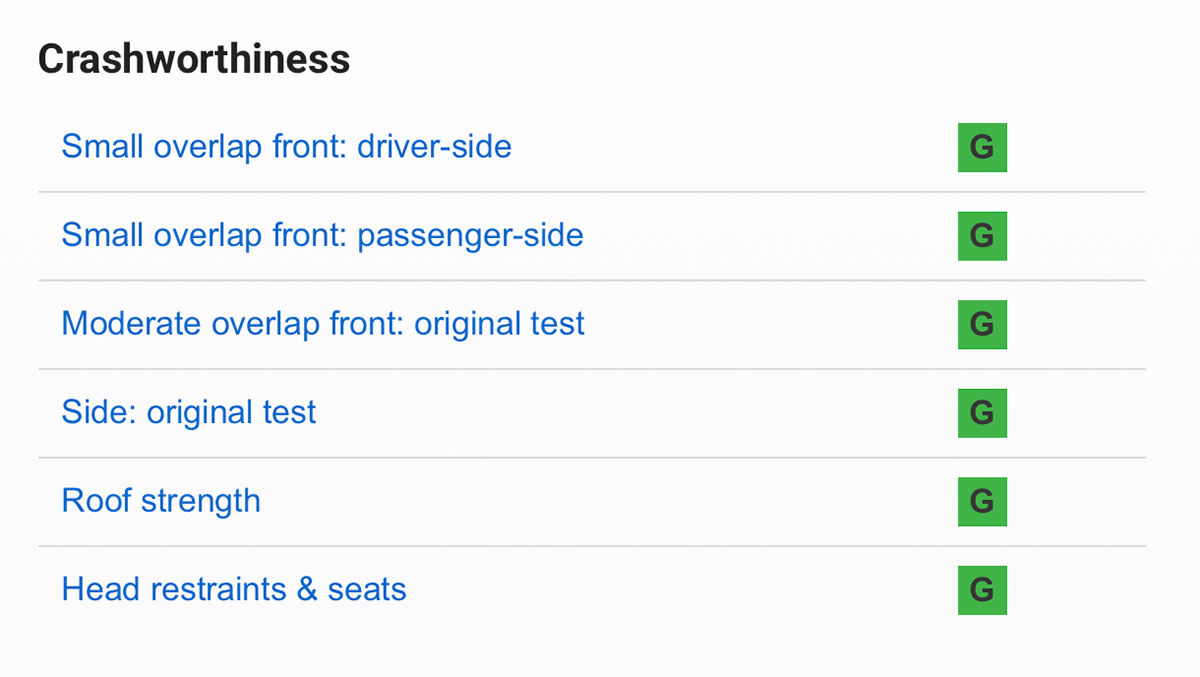
Task: View the Side: original test results
Action: [189, 412]
